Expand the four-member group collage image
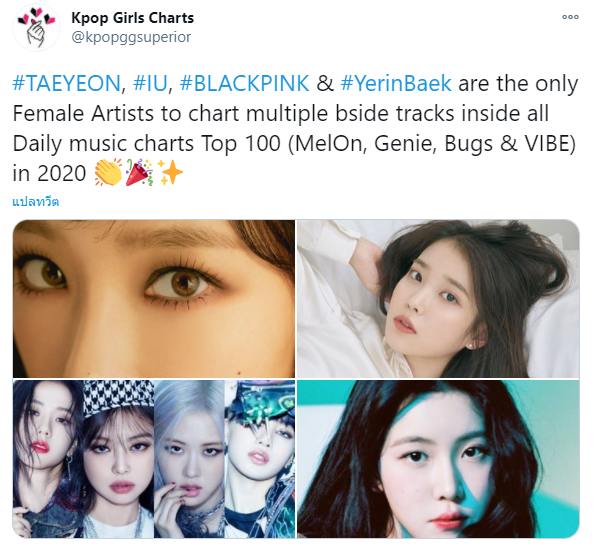The width and height of the screenshot is (594, 545). (154, 459)
